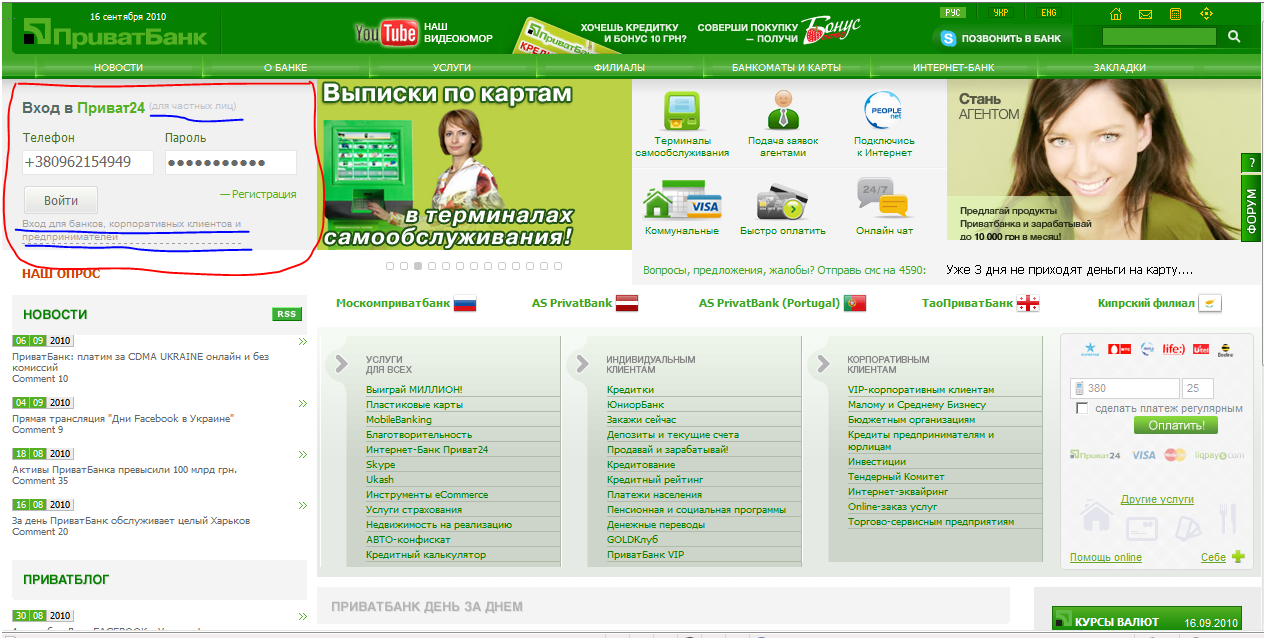Focus the Пароль password field
The image size is (1266, 640).
(x=231, y=162)
